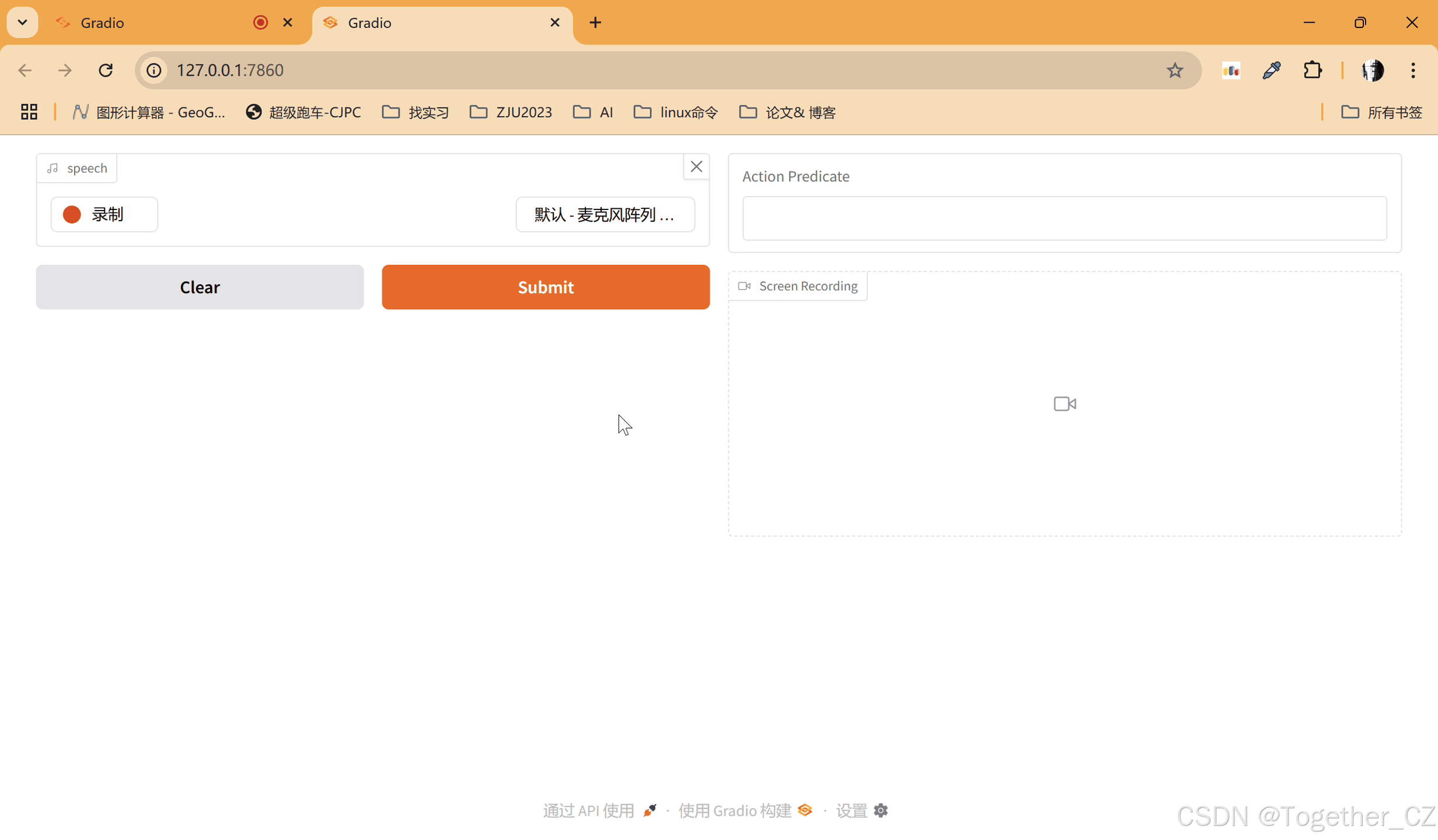Image resolution: width=1438 pixels, height=840 pixels.
Task: Open the 设置 gear in the Gradio footer
Action: click(881, 810)
